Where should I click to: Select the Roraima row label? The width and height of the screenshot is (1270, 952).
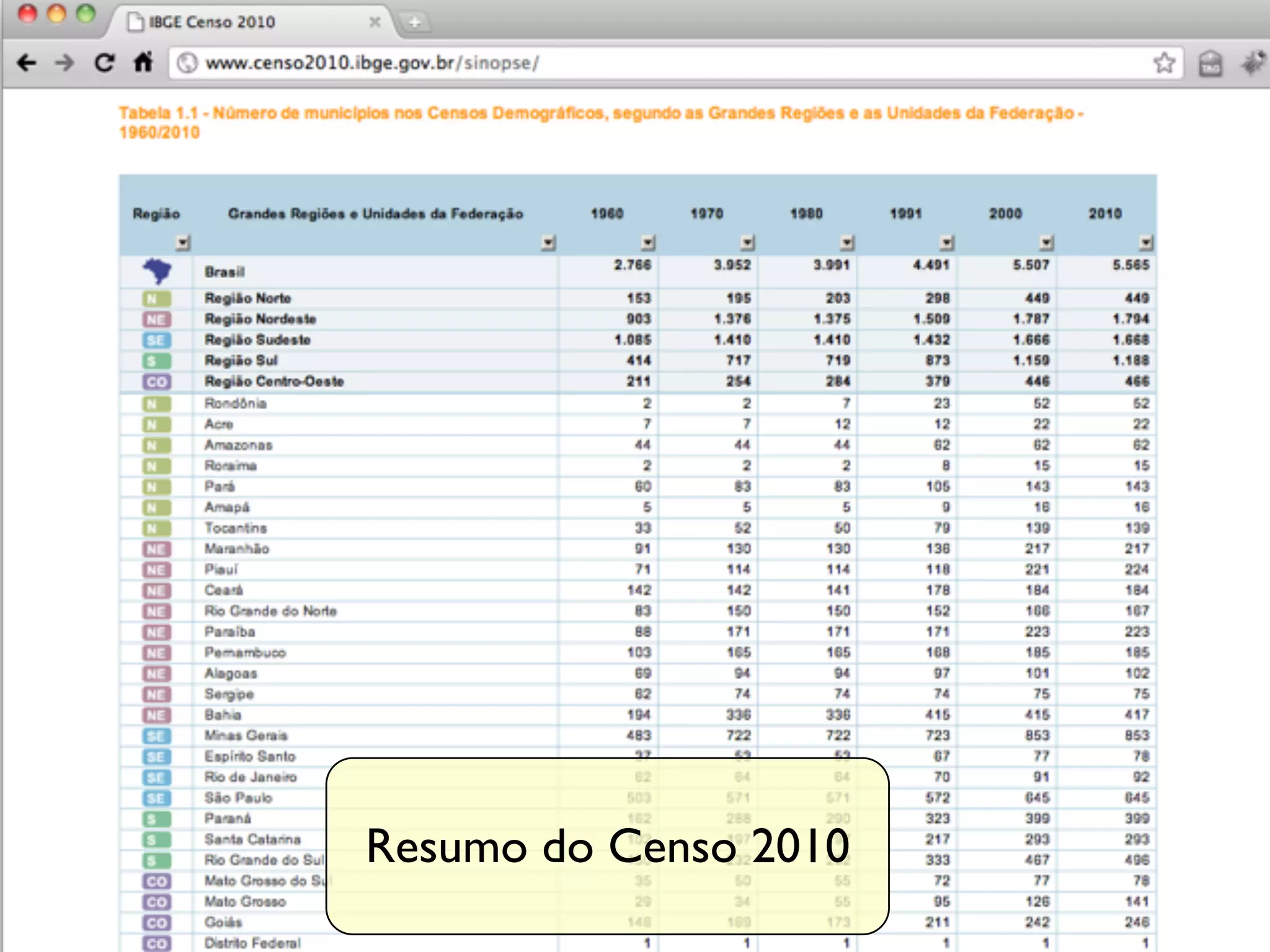click(x=230, y=466)
